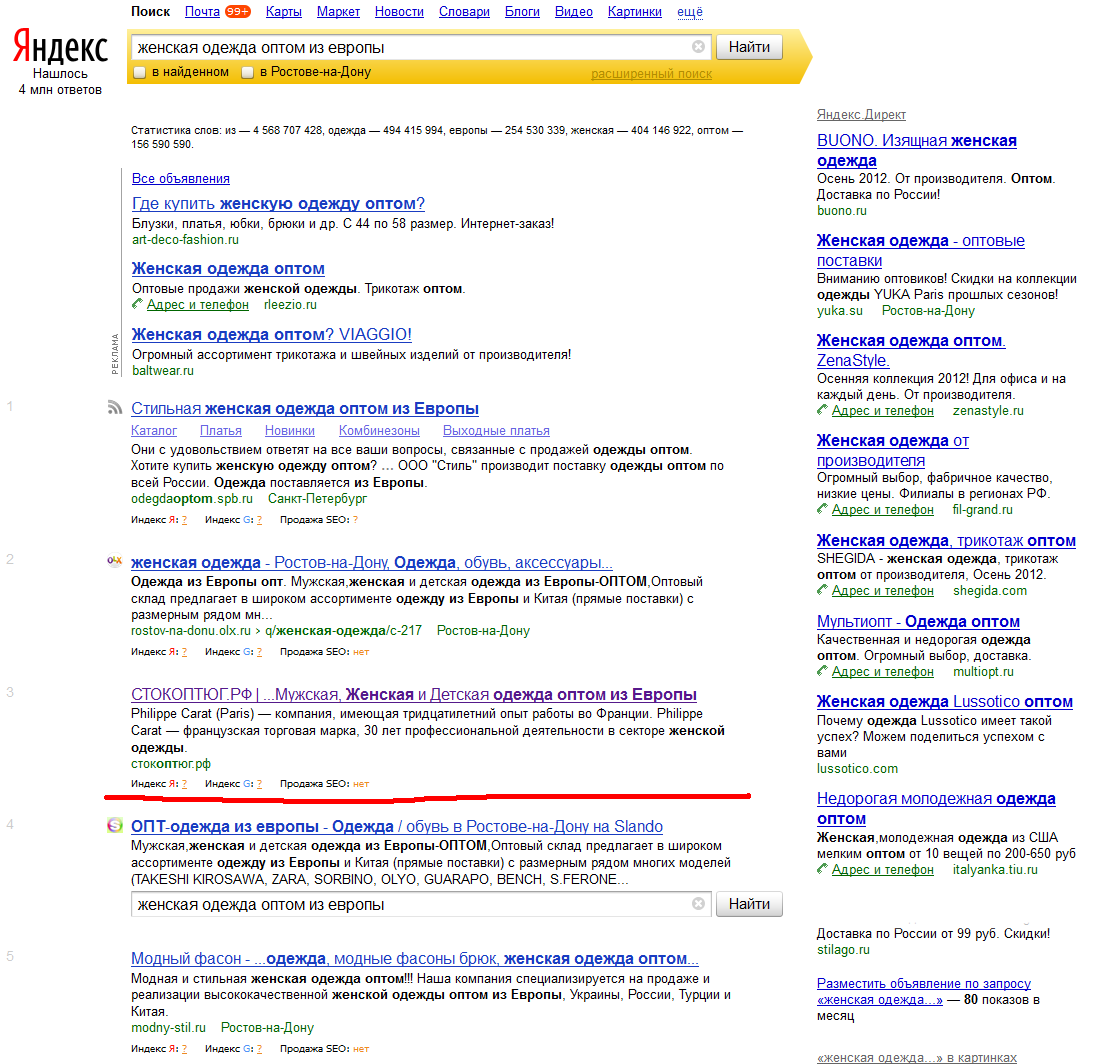Open the 'Все объявления' link
Viewport: 1107px width, 1064px height.
click(x=181, y=179)
